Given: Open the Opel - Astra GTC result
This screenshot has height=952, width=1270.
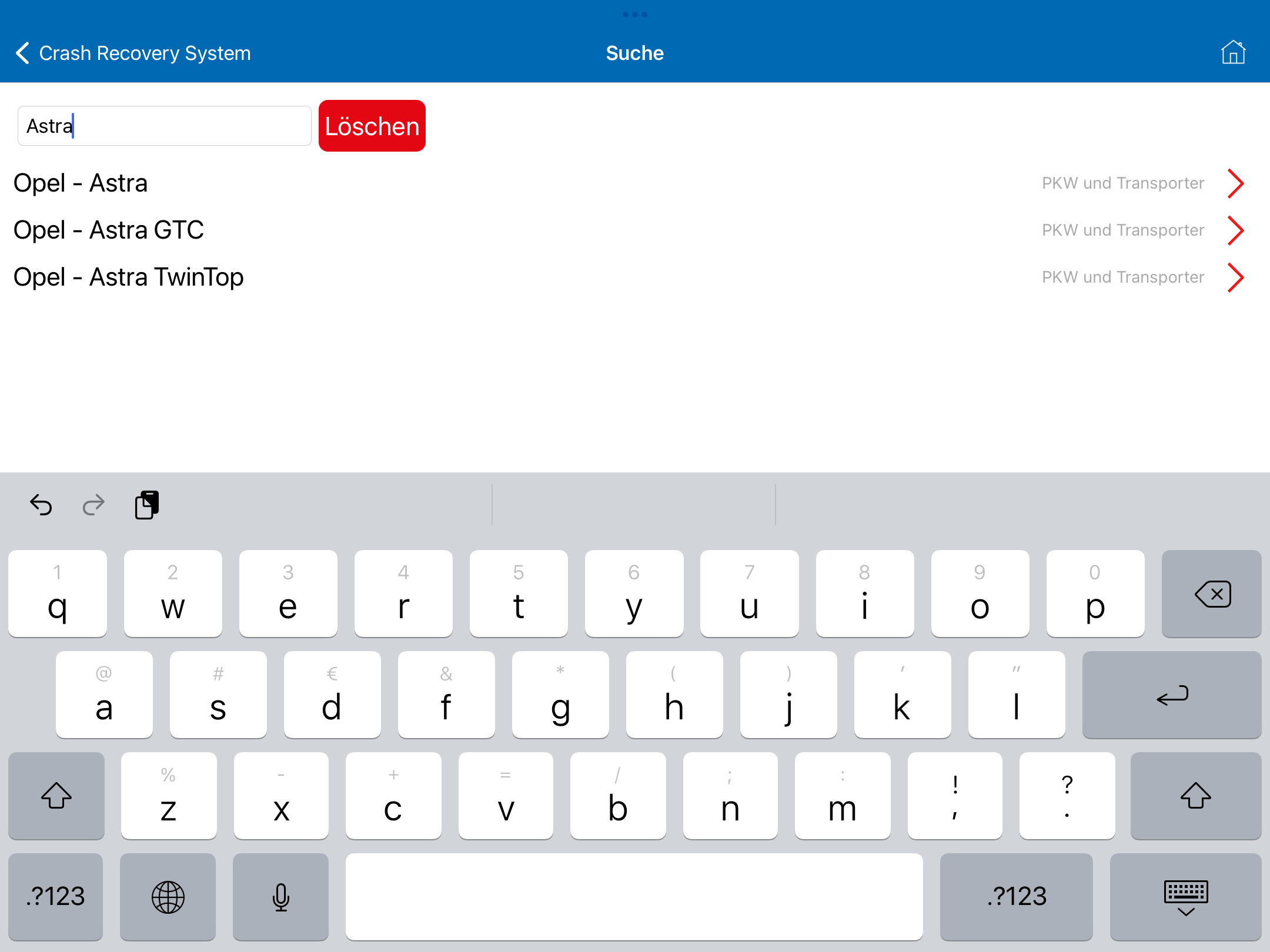Looking at the screenshot, I should (x=635, y=230).
